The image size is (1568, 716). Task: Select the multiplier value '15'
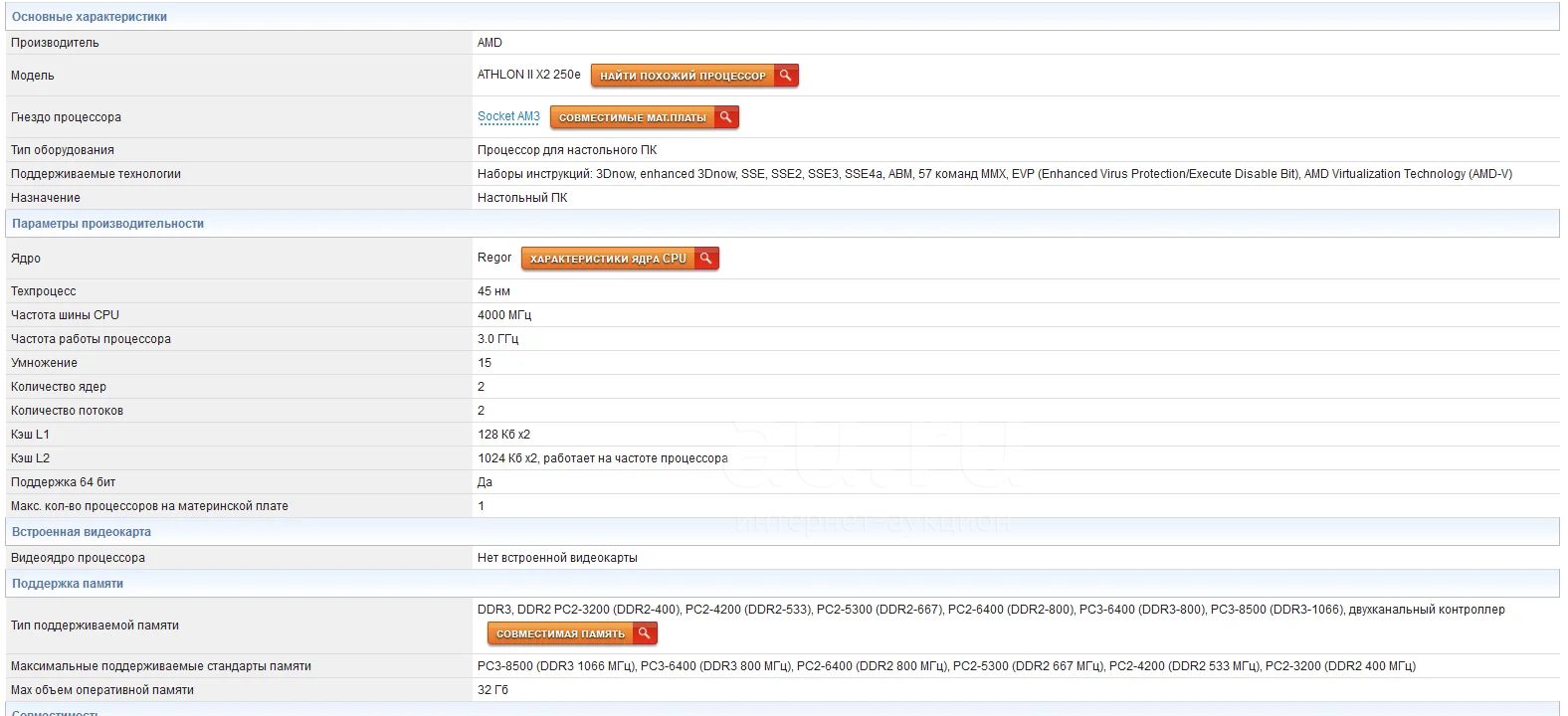pos(485,363)
